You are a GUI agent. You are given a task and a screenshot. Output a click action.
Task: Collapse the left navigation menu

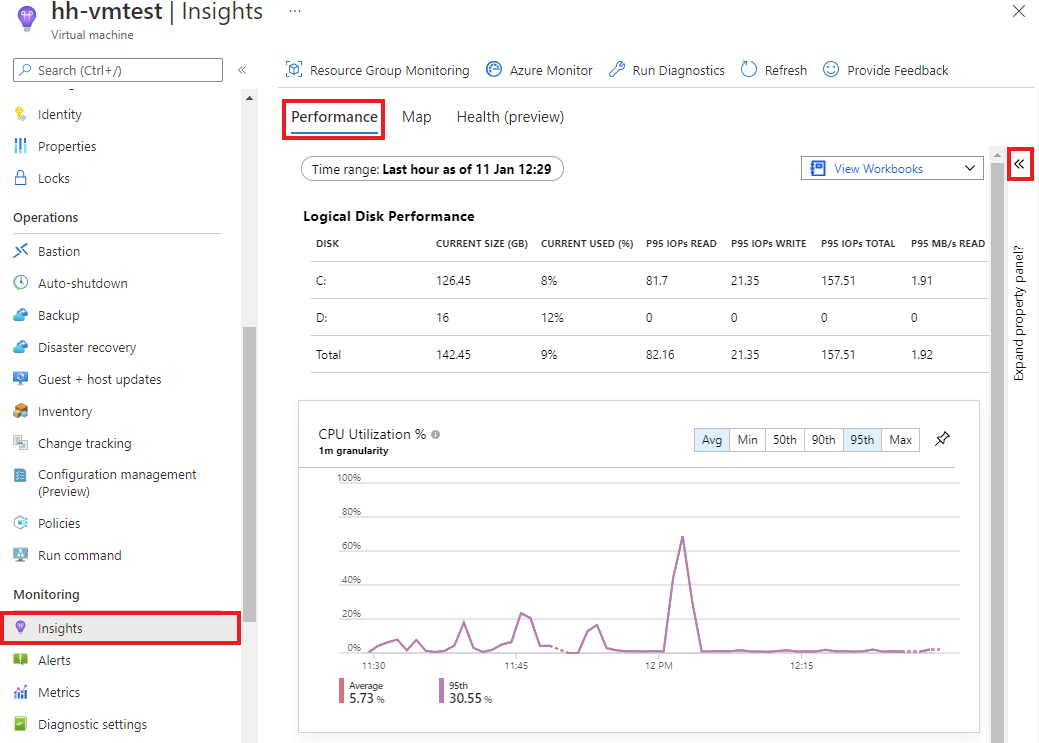click(242, 70)
